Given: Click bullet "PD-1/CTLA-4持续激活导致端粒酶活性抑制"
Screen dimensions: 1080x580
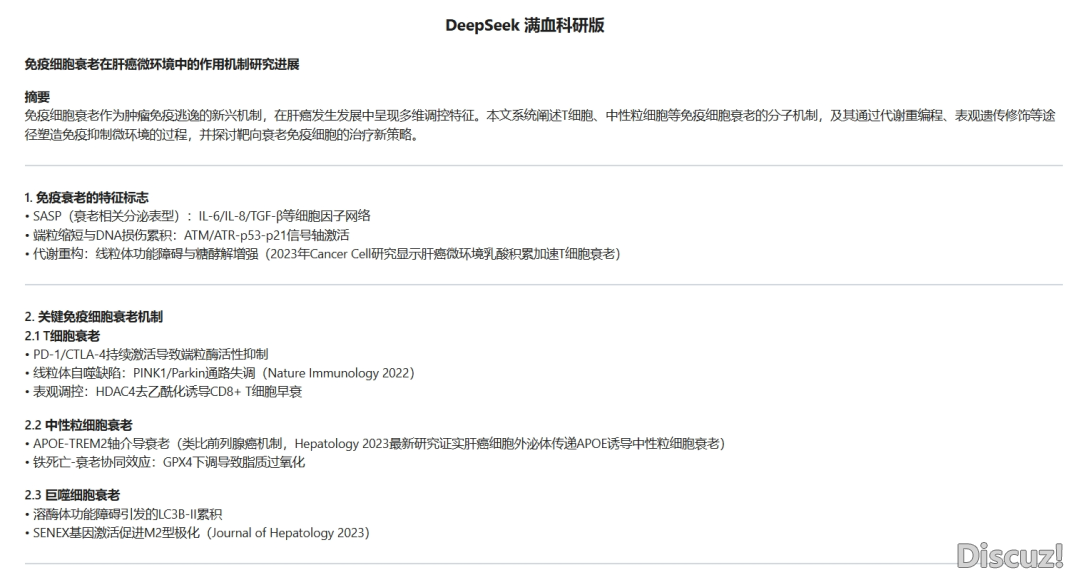Looking at the screenshot, I should (147, 355).
